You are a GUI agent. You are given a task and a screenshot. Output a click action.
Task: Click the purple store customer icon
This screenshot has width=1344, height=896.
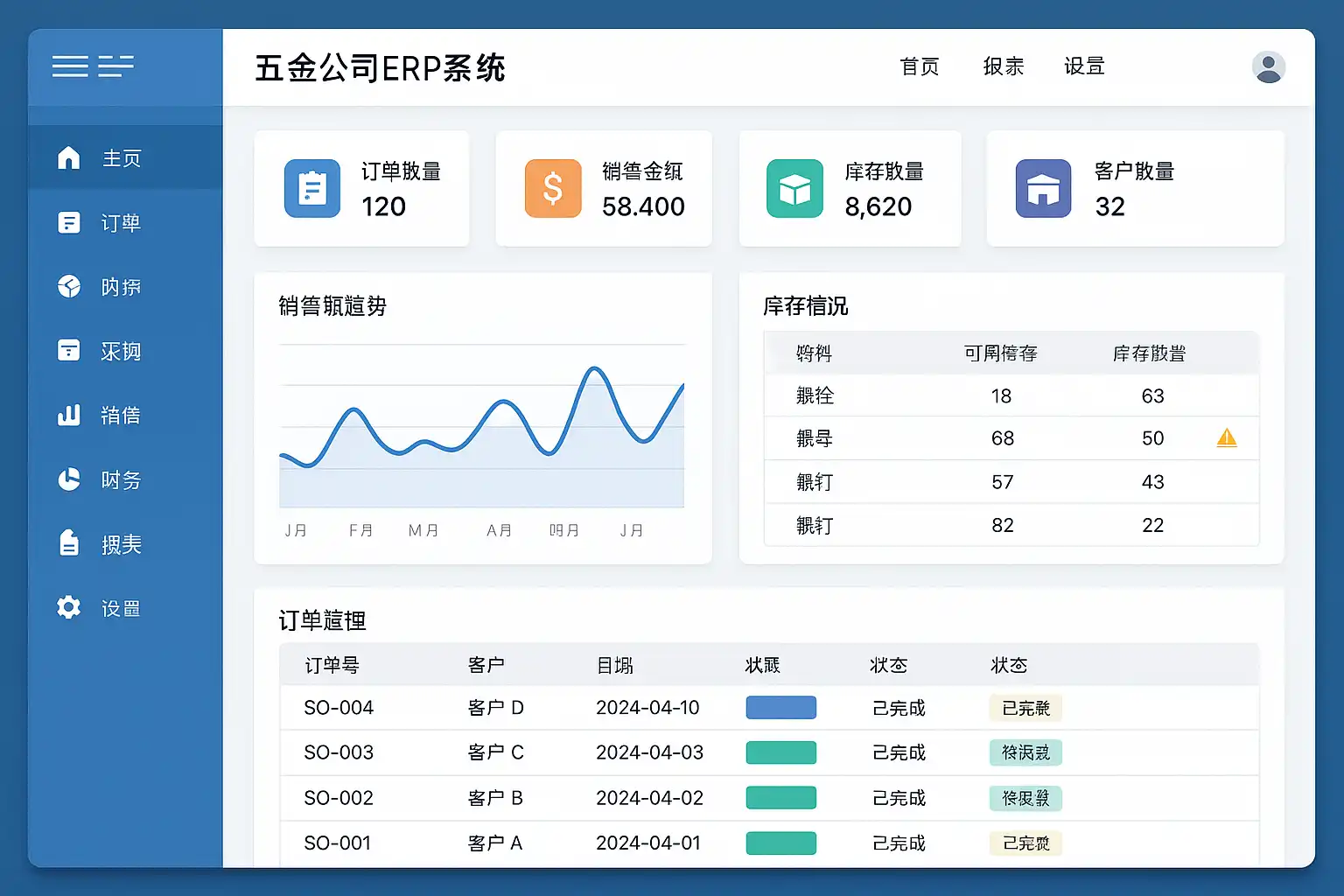click(x=1043, y=189)
